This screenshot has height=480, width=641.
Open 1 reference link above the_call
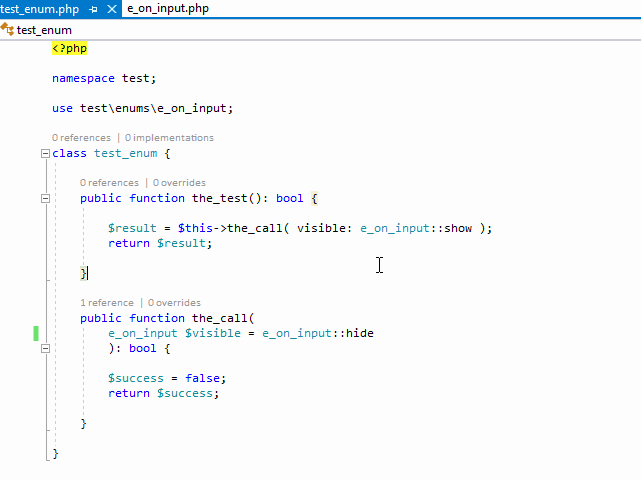pos(106,303)
